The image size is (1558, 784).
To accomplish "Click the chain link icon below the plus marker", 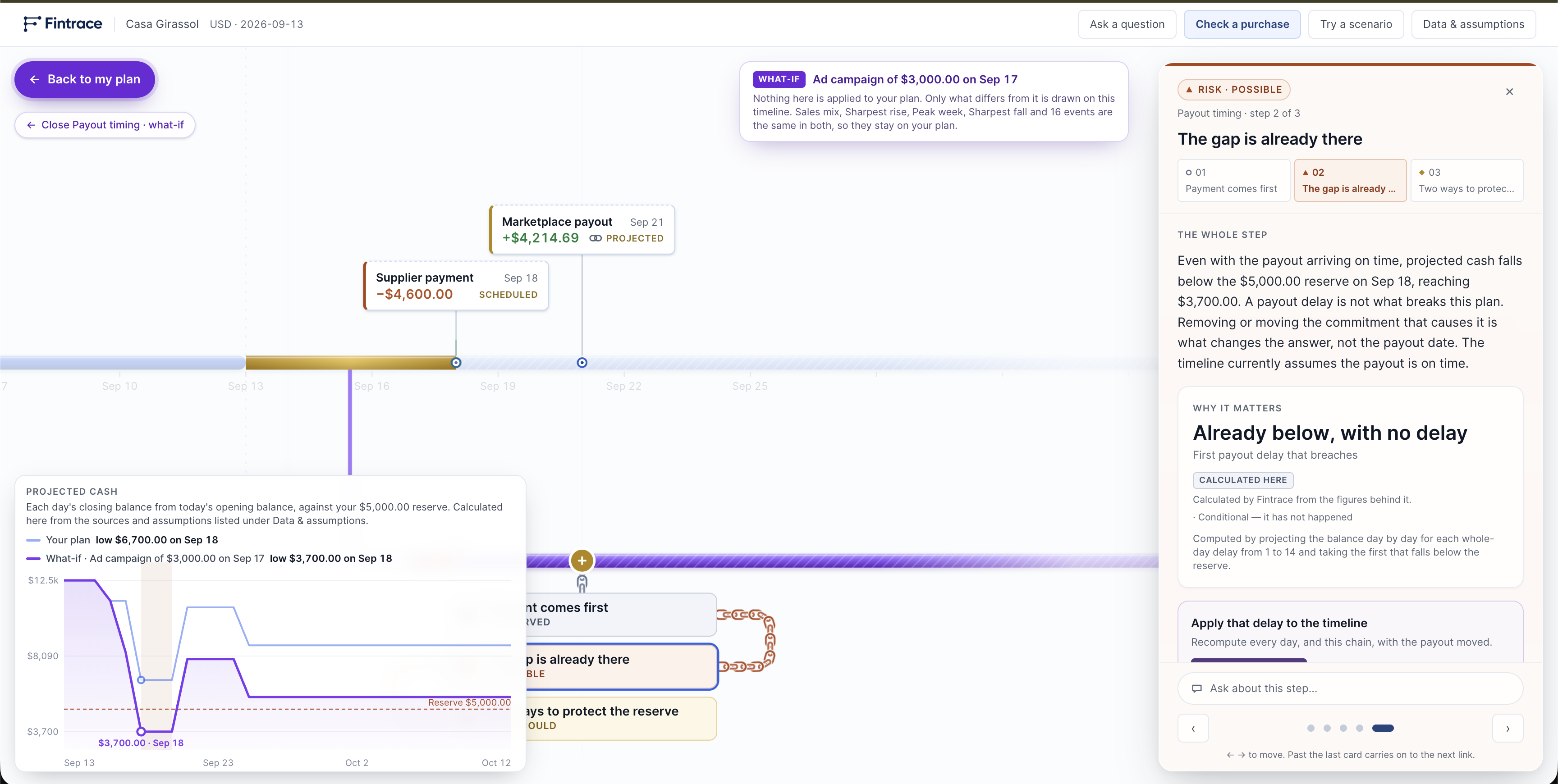I will [582, 583].
